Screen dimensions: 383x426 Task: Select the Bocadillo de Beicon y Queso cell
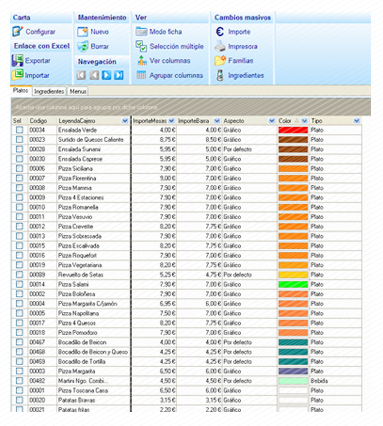(x=93, y=352)
